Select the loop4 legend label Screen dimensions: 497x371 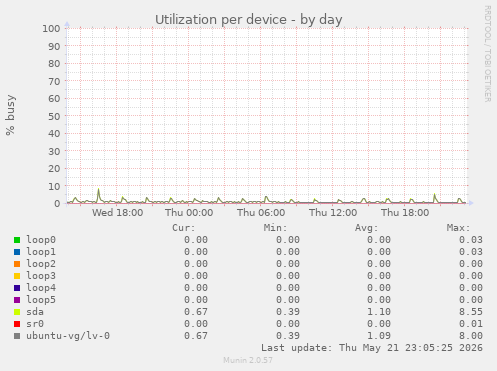tap(41, 288)
